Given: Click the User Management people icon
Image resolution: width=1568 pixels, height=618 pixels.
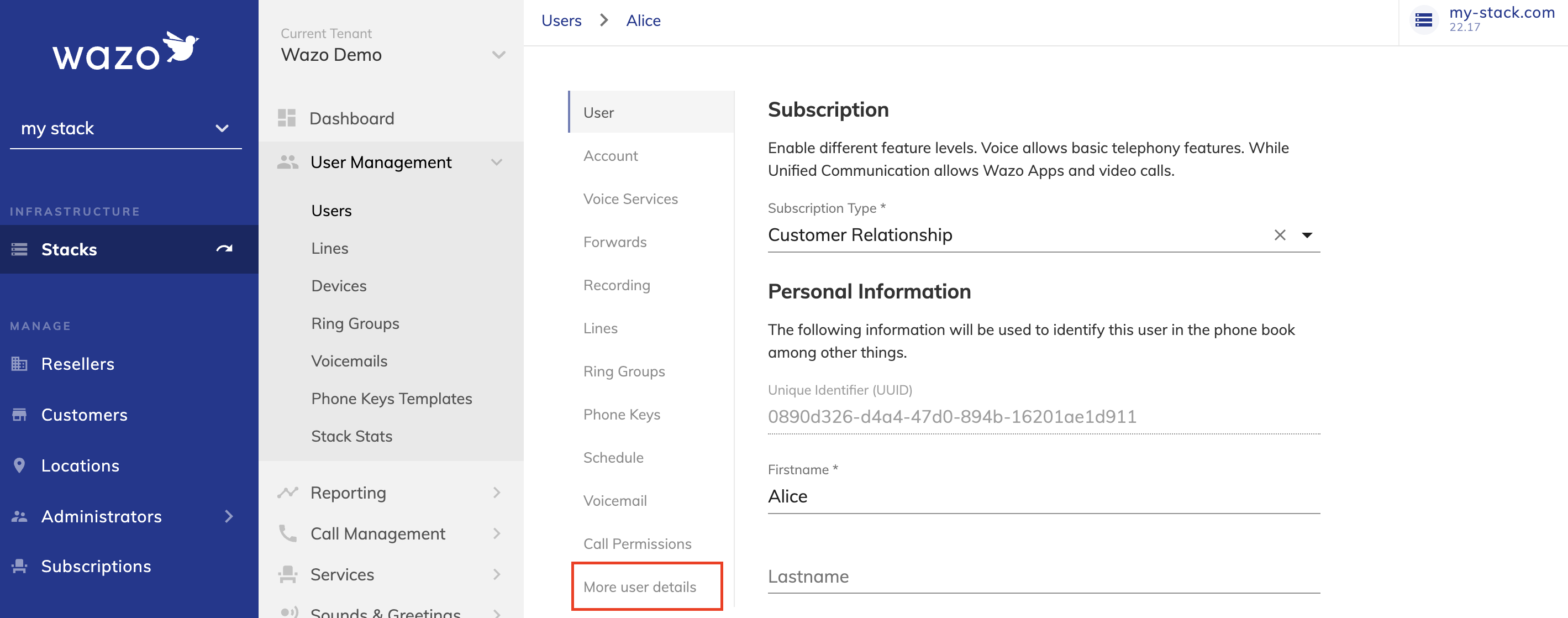Looking at the screenshot, I should tap(288, 162).
